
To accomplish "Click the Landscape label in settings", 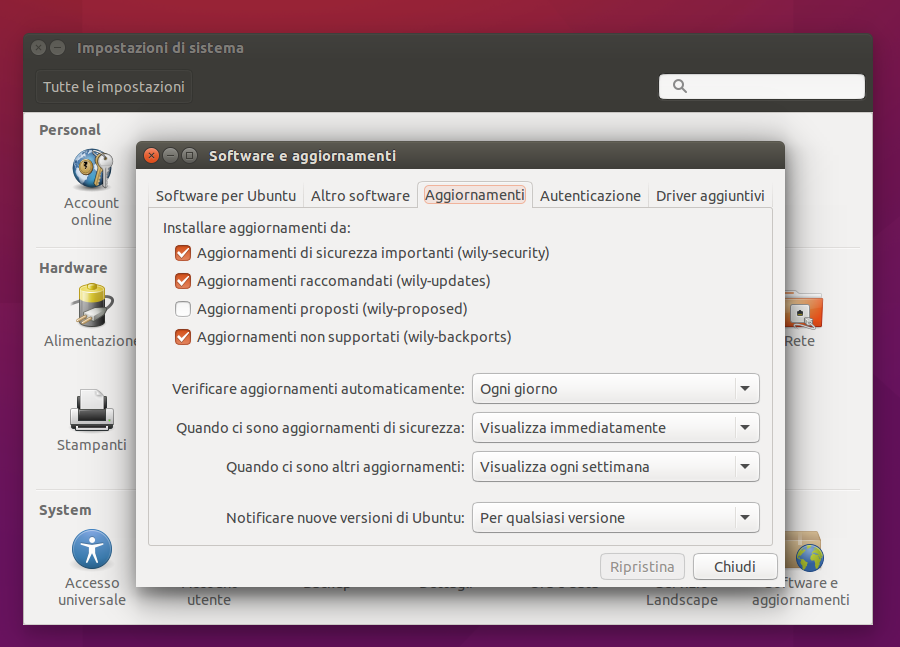I will pyautogui.click(x=682, y=600).
